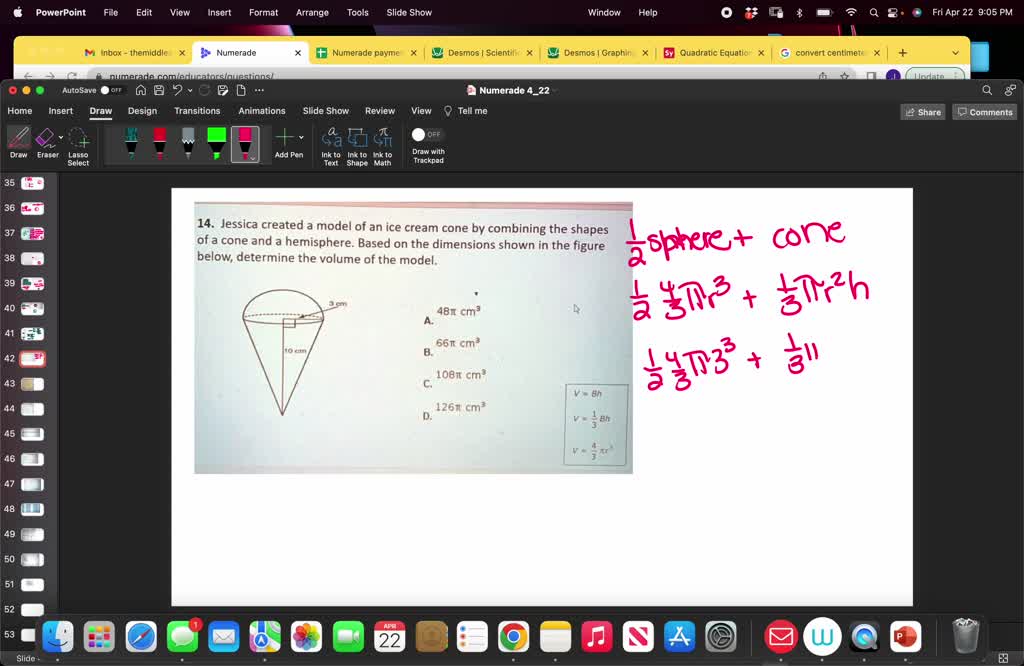Switch to the Animations tab
Screen dimensions: 1024x666
coord(261,111)
